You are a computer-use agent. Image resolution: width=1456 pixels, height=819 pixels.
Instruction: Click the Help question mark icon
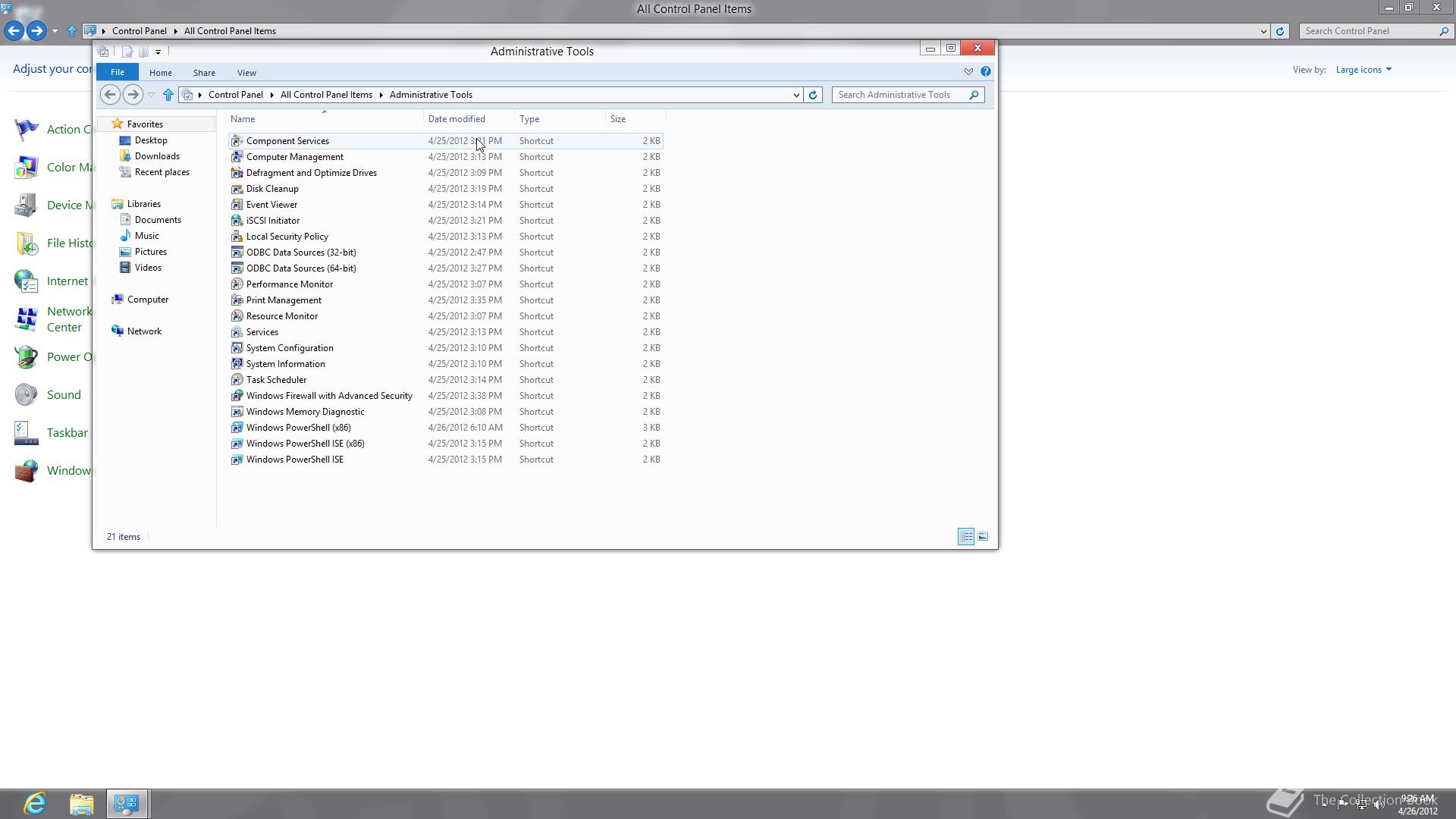pos(985,71)
